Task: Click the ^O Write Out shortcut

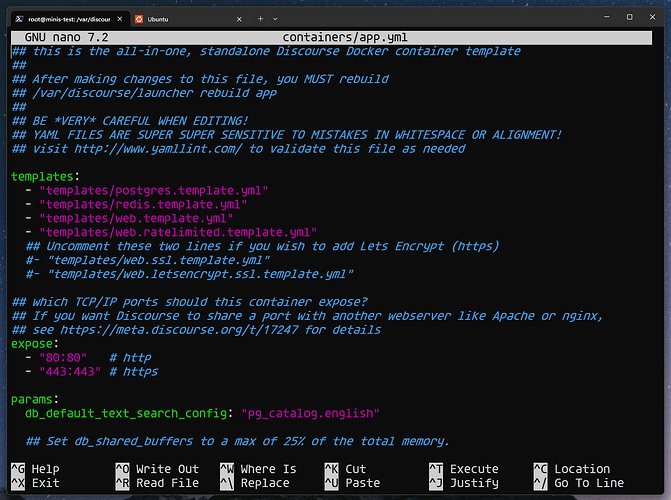Action: [157, 469]
